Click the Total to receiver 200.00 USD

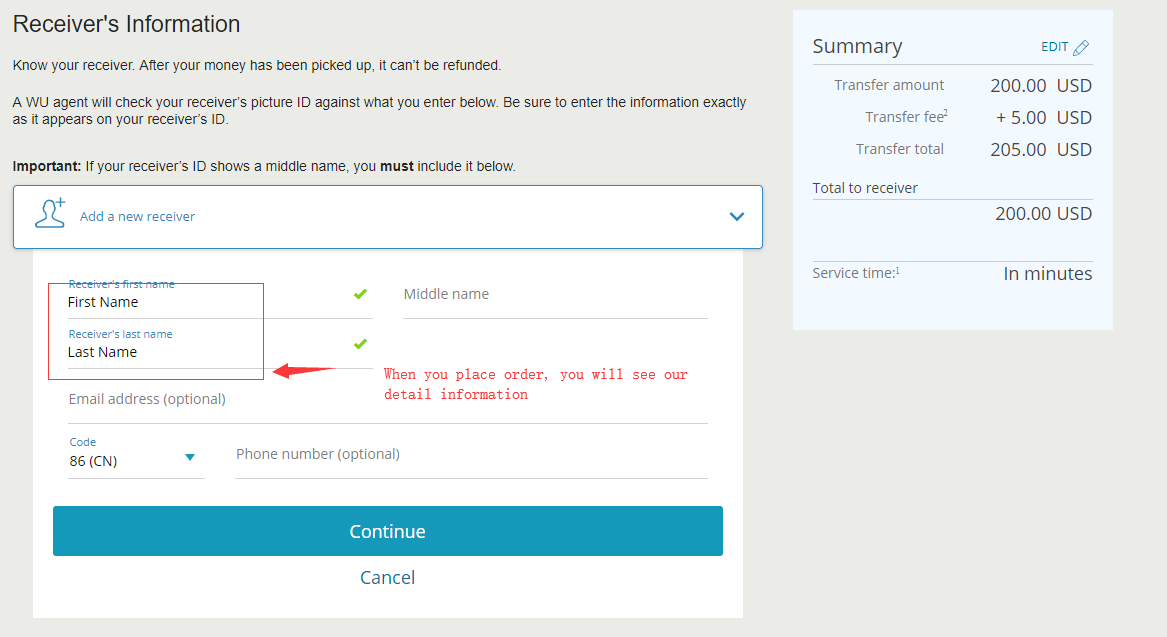(1043, 214)
